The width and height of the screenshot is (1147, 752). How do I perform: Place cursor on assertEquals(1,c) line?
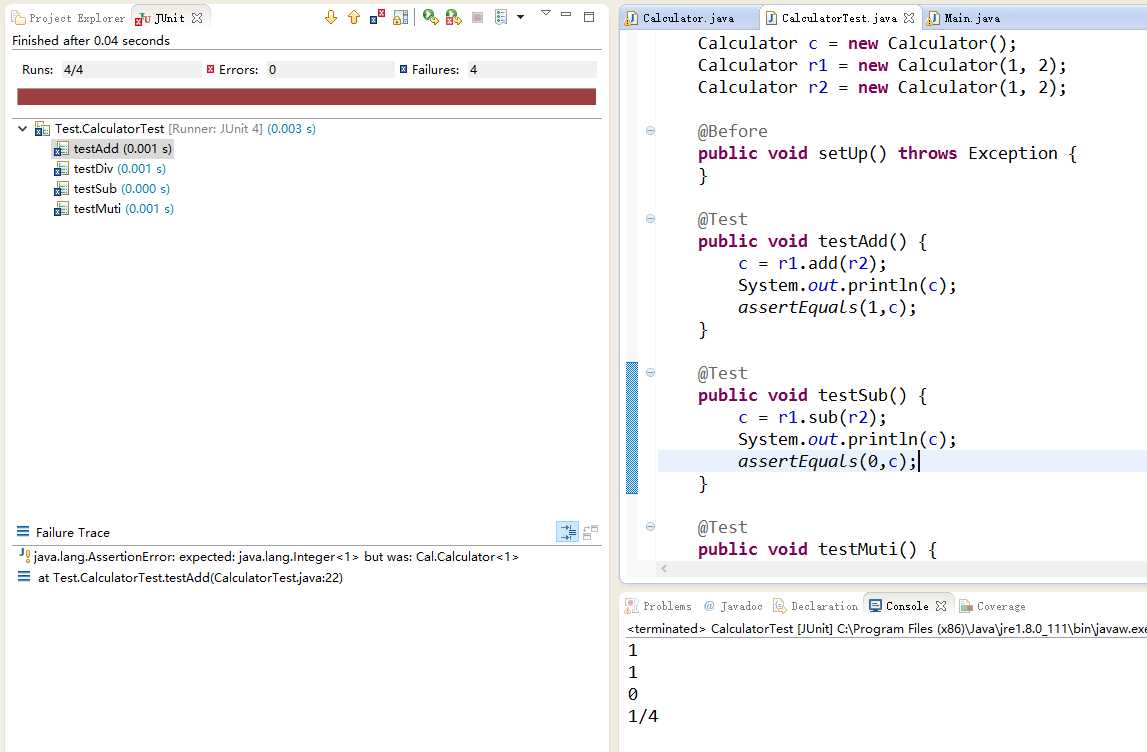click(827, 308)
